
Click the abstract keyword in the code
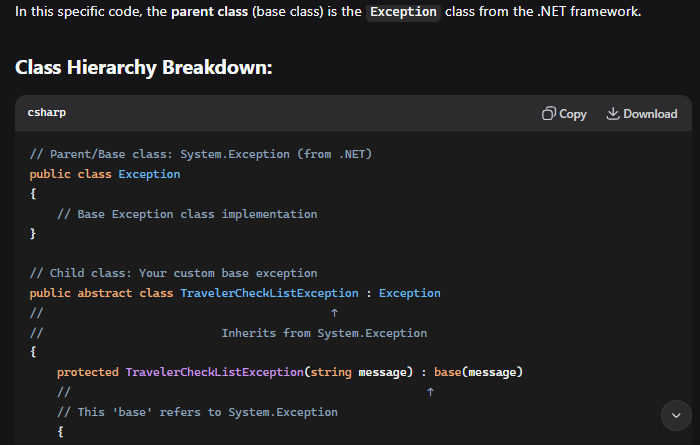click(x=105, y=293)
